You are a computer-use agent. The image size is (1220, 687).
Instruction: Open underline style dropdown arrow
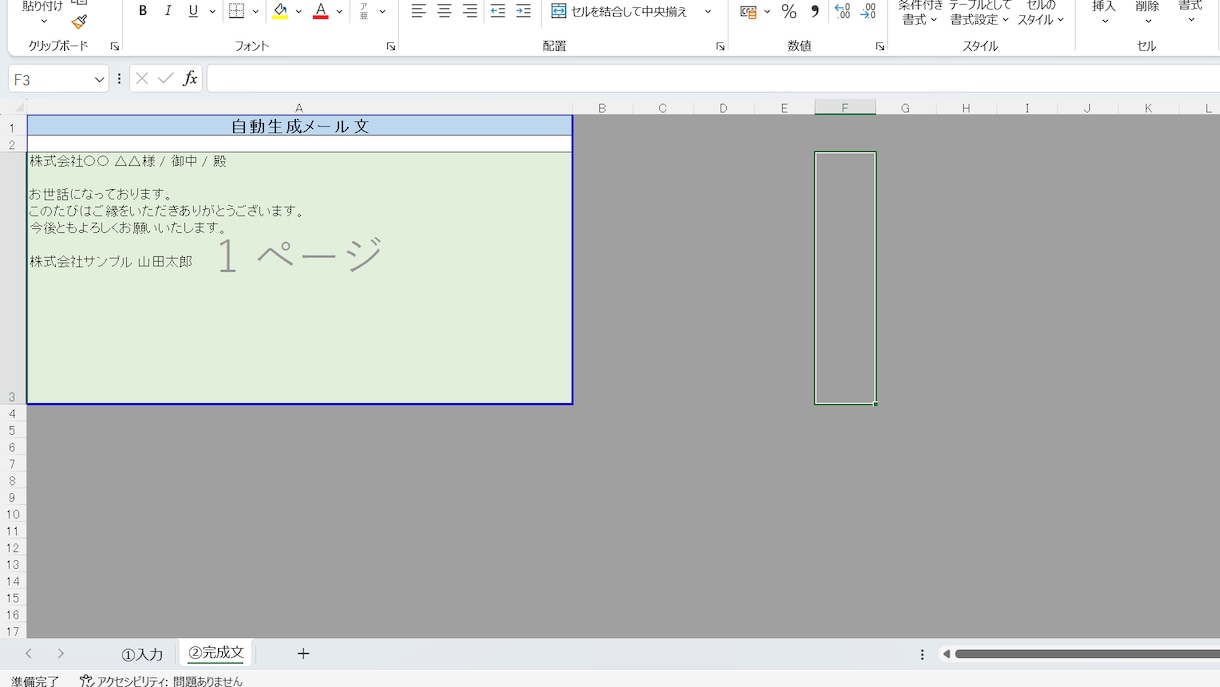pos(212,12)
